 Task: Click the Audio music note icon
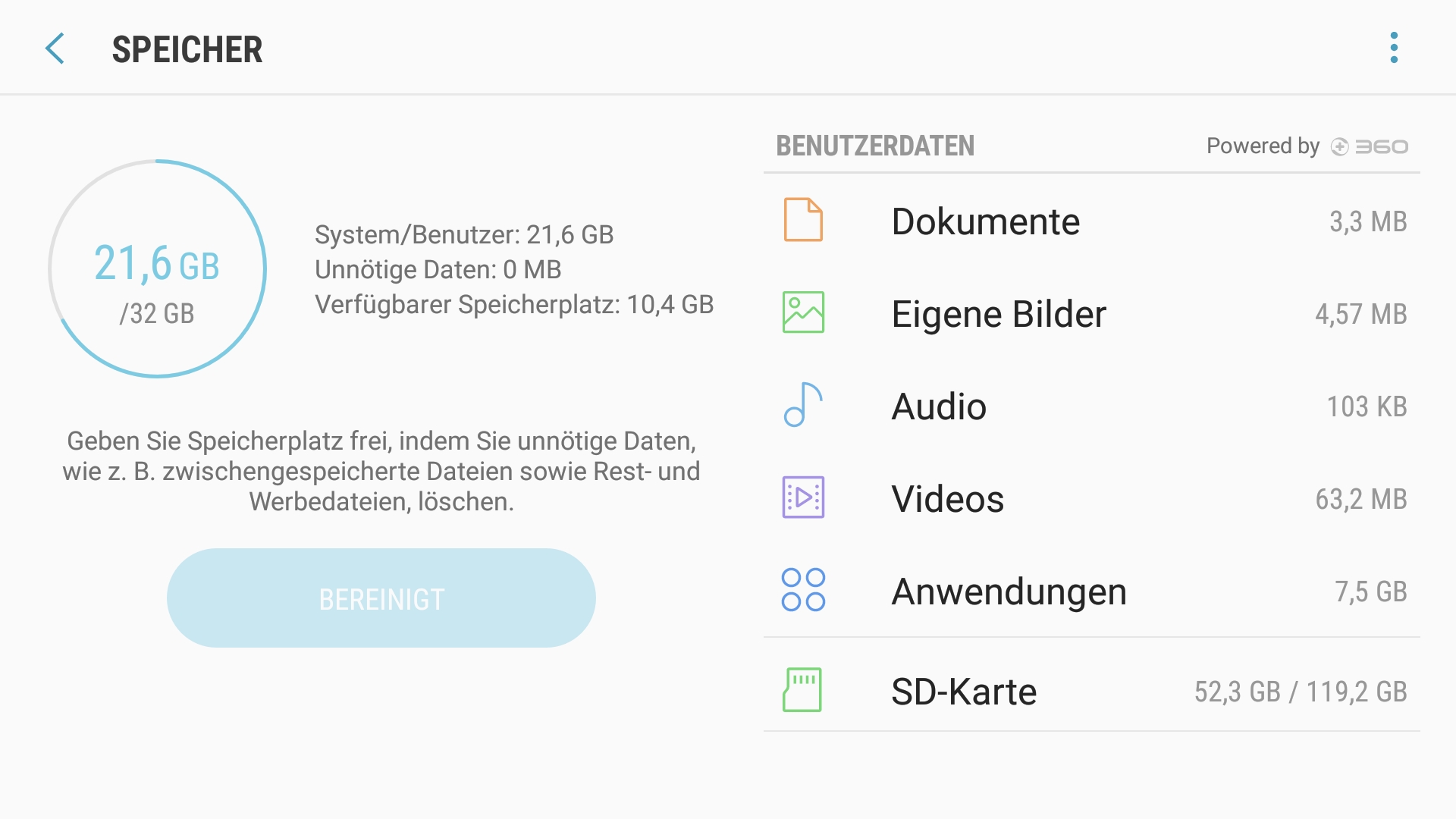[x=802, y=406]
